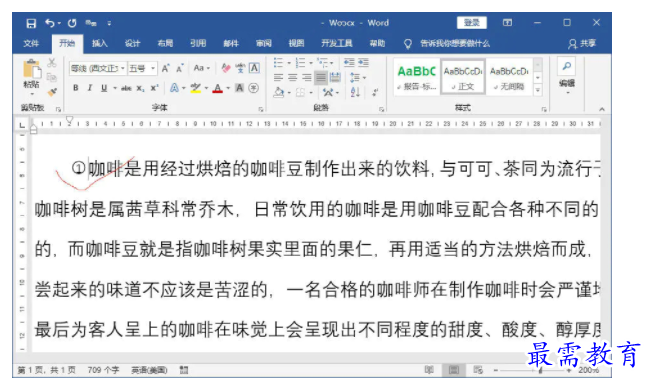649x386 pixels.
Task: Open the Change Case Aa dropdown
Action: (202, 68)
